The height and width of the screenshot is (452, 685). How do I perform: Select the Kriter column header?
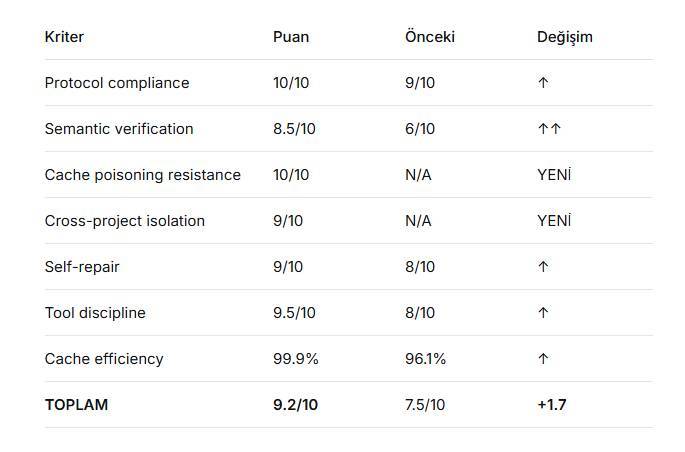[x=64, y=37]
